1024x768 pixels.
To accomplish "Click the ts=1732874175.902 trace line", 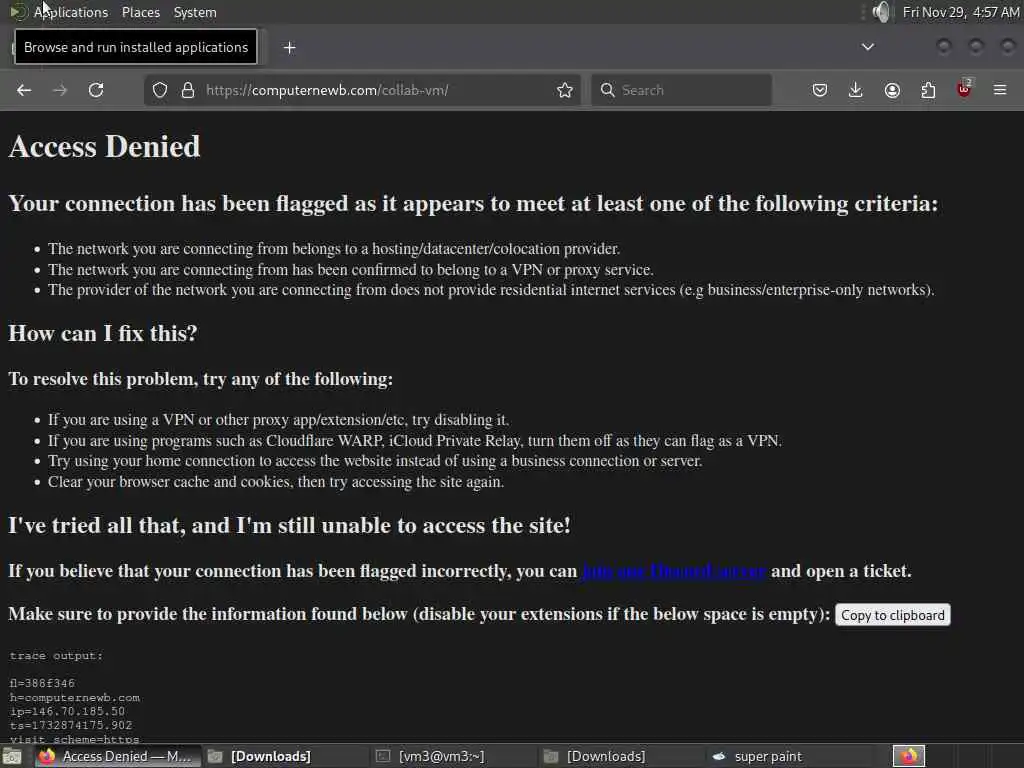I will pos(71,726).
